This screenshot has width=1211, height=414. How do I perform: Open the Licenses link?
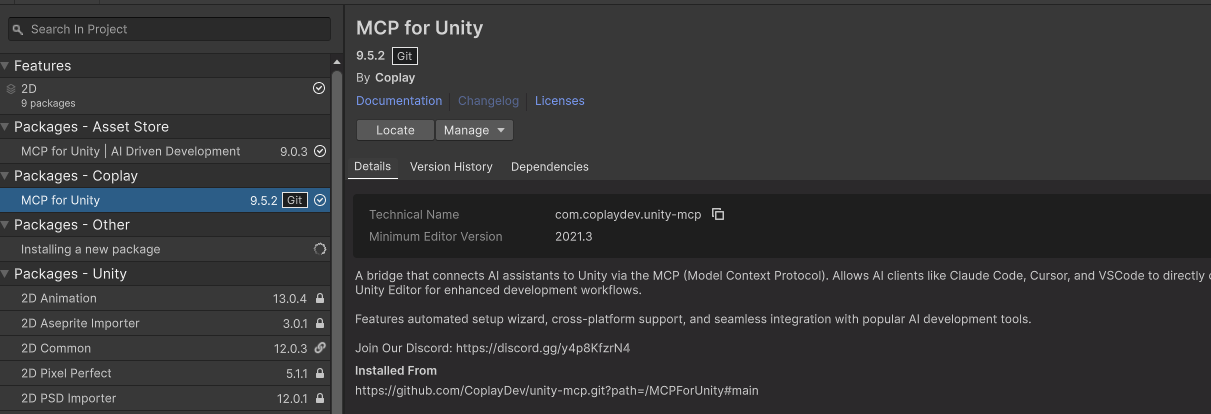tap(560, 101)
